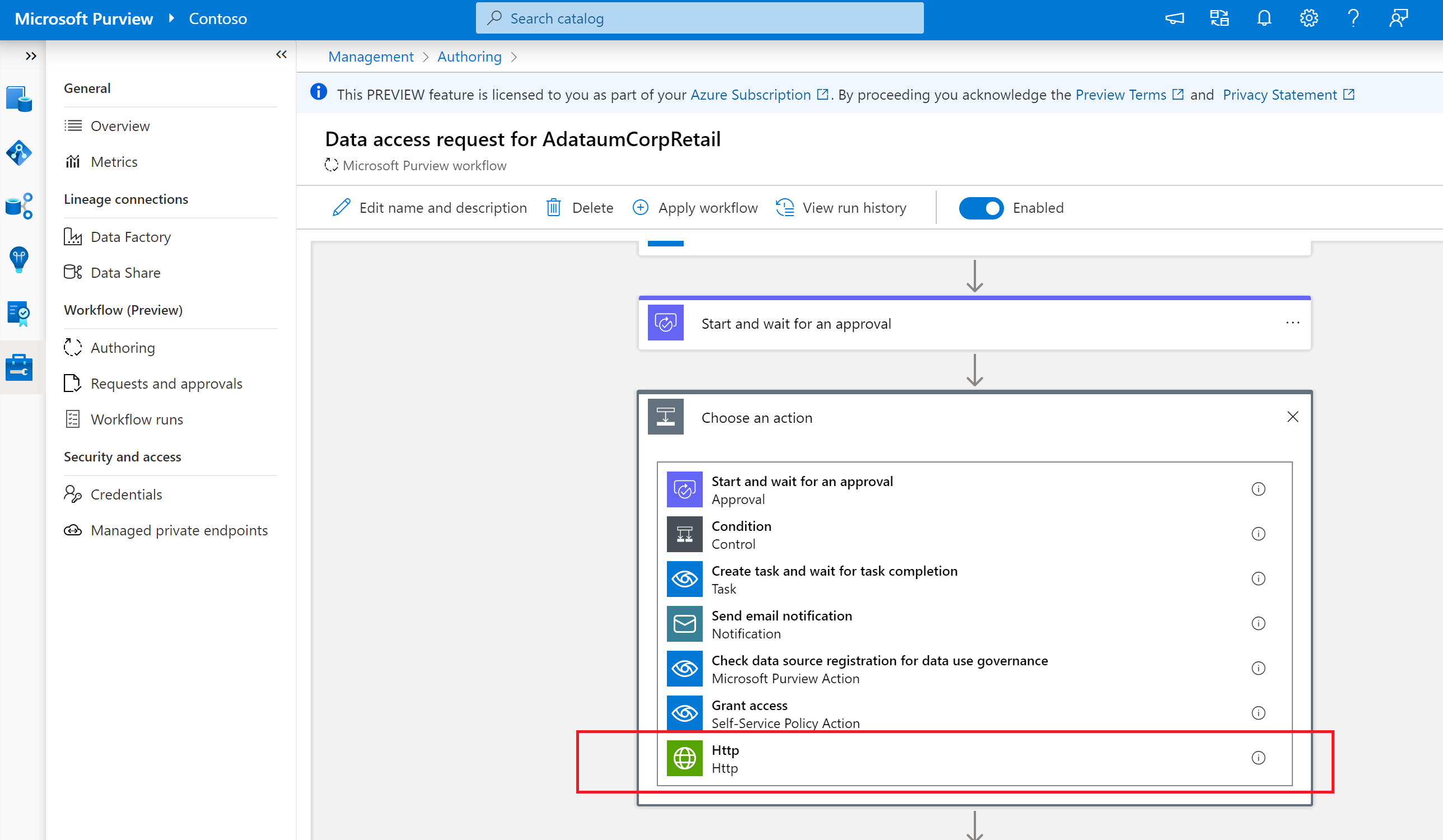This screenshot has width=1443, height=840.
Task: Click the Approval action icon
Action: pyautogui.click(x=683, y=489)
